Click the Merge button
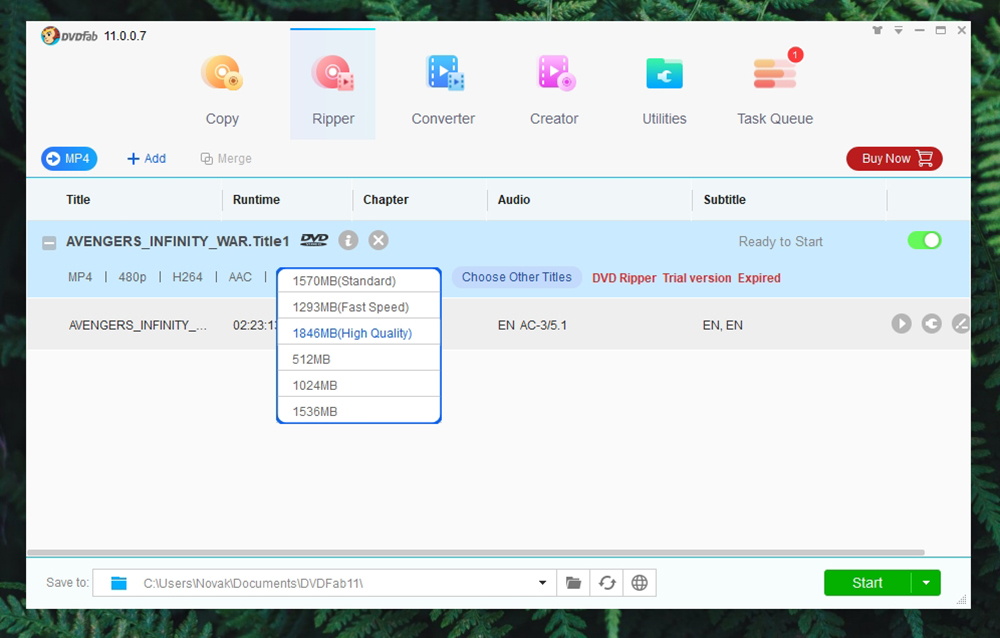Image resolution: width=1000 pixels, height=638 pixels. [x=226, y=159]
